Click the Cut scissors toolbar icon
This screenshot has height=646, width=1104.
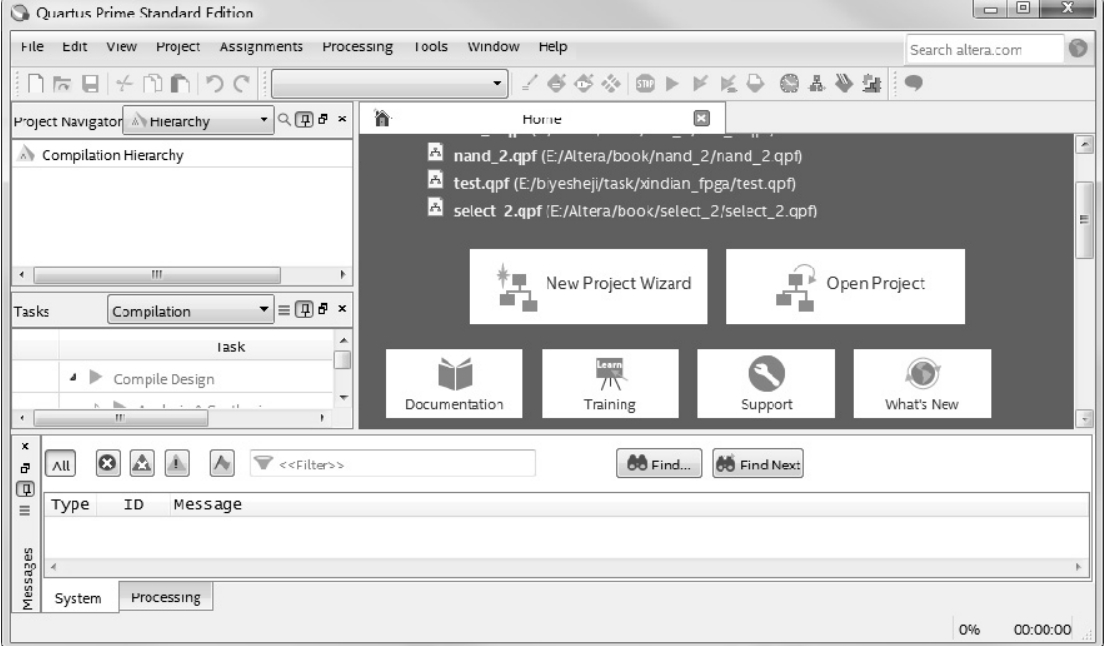point(125,84)
